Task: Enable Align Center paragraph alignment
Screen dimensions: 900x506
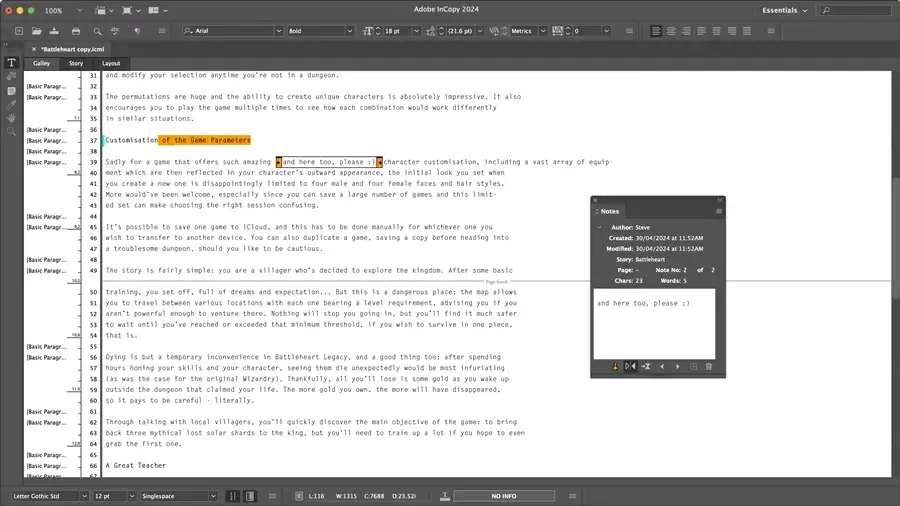Action: click(671, 31)
